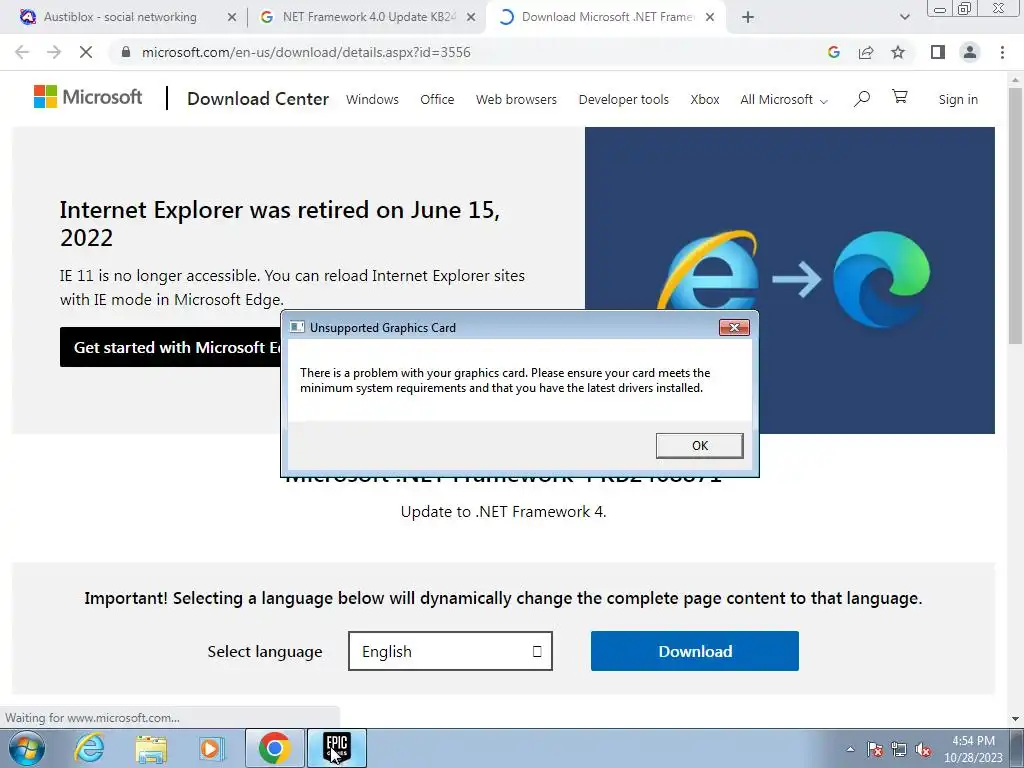1024x768 pixels.
Task: Open Chrome side panel
Action: pos(938,52)
